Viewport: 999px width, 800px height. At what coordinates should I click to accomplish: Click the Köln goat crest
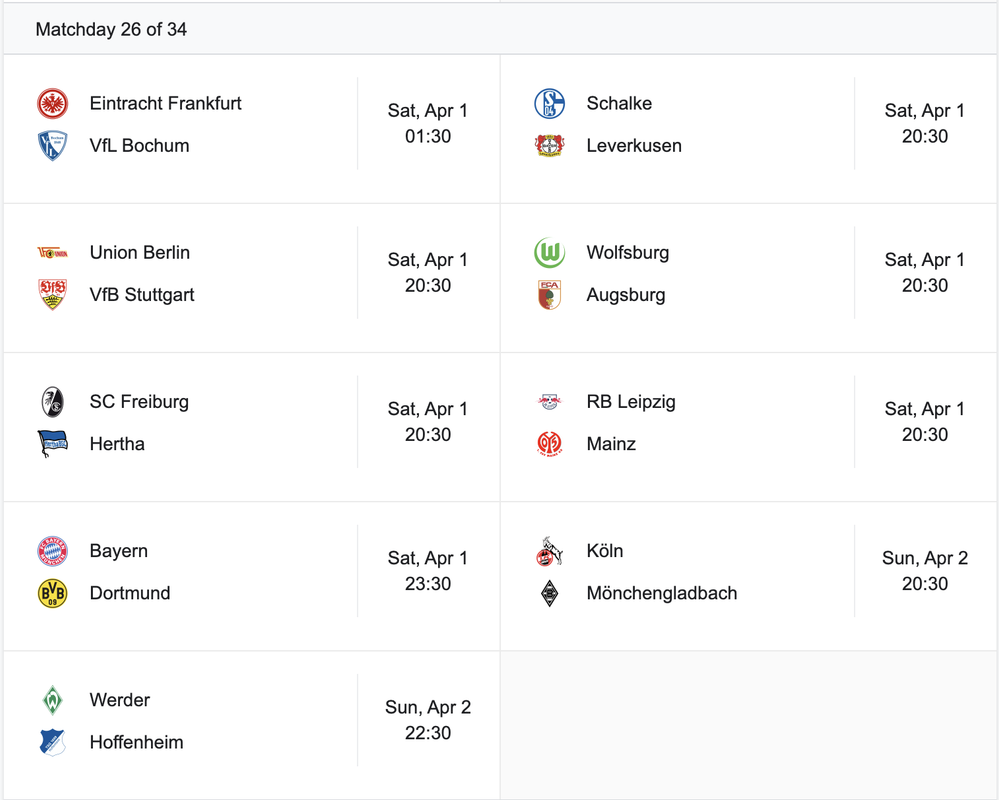[x=549, y=551]
